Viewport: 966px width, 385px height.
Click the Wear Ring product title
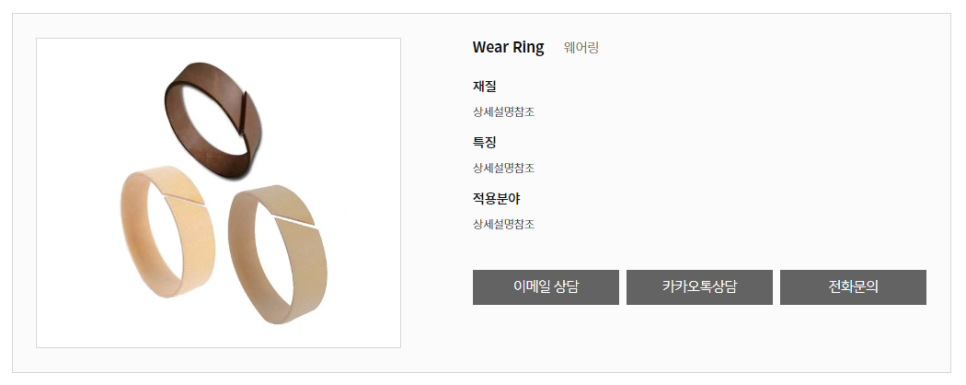pyautogui.click(x=508, y=47)
